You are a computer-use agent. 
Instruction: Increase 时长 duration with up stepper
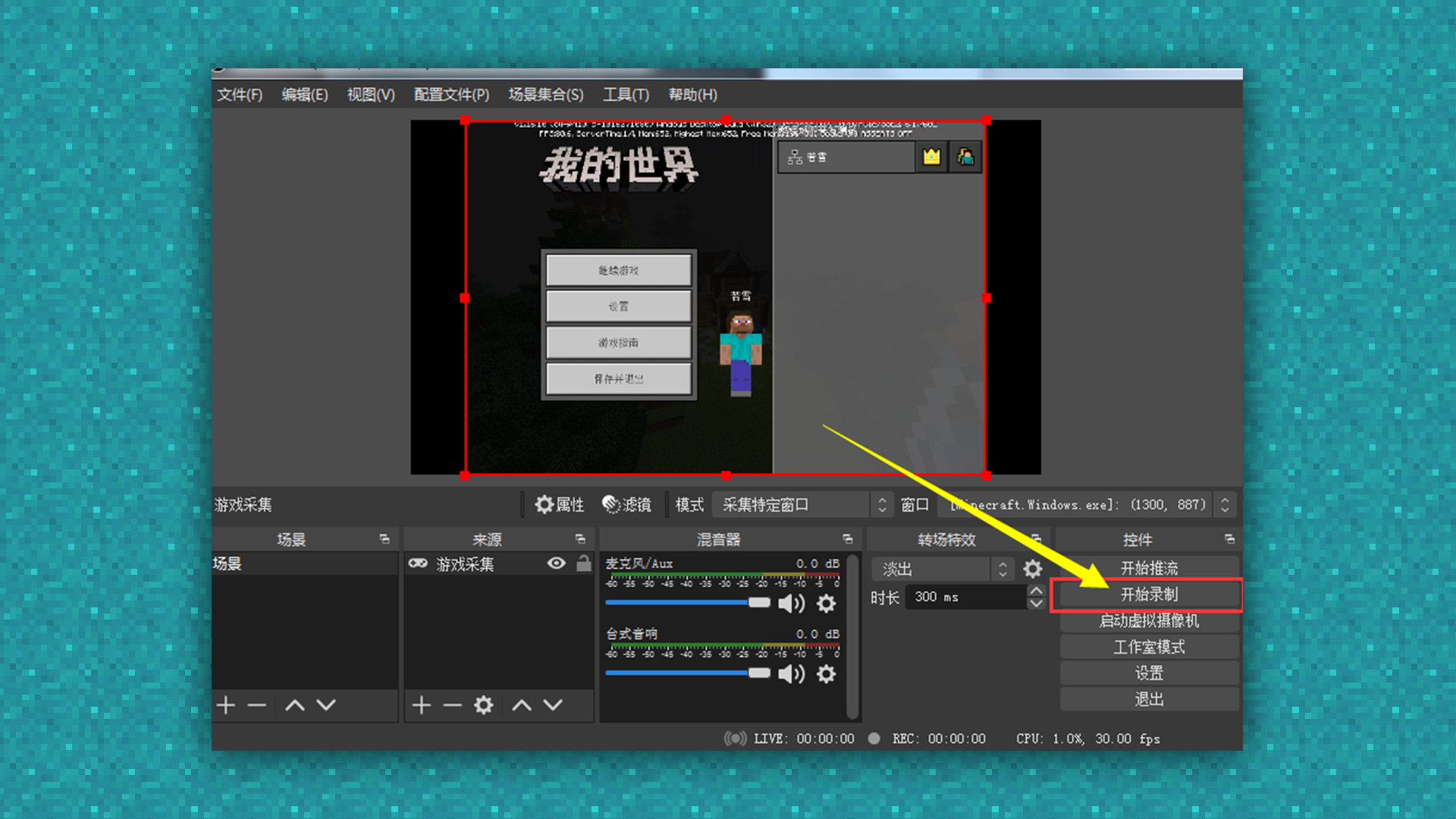[x=1036, y=591]
